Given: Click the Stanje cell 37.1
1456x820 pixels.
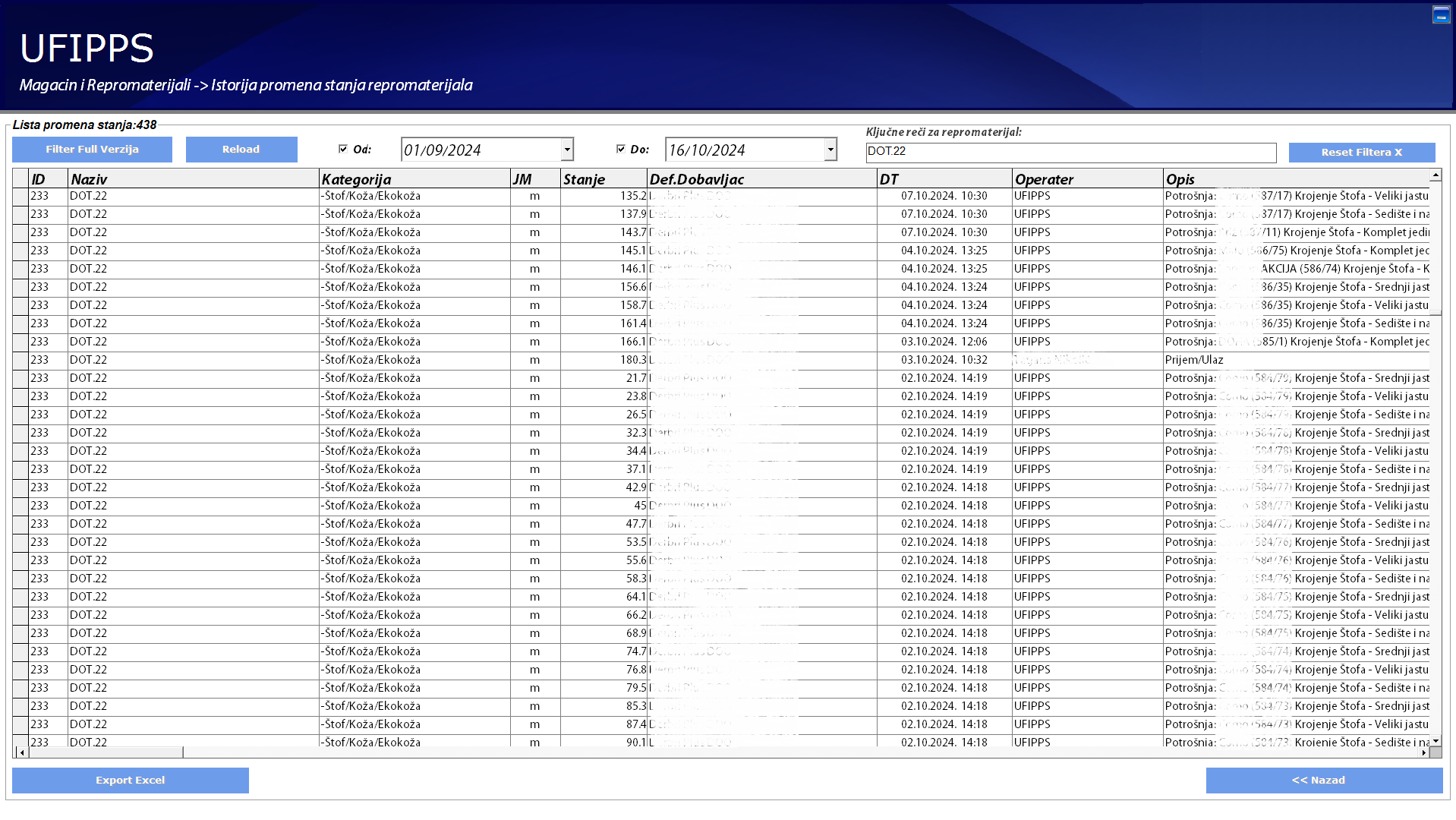Looking at the screenshot, I should click(x=604, y=469).
